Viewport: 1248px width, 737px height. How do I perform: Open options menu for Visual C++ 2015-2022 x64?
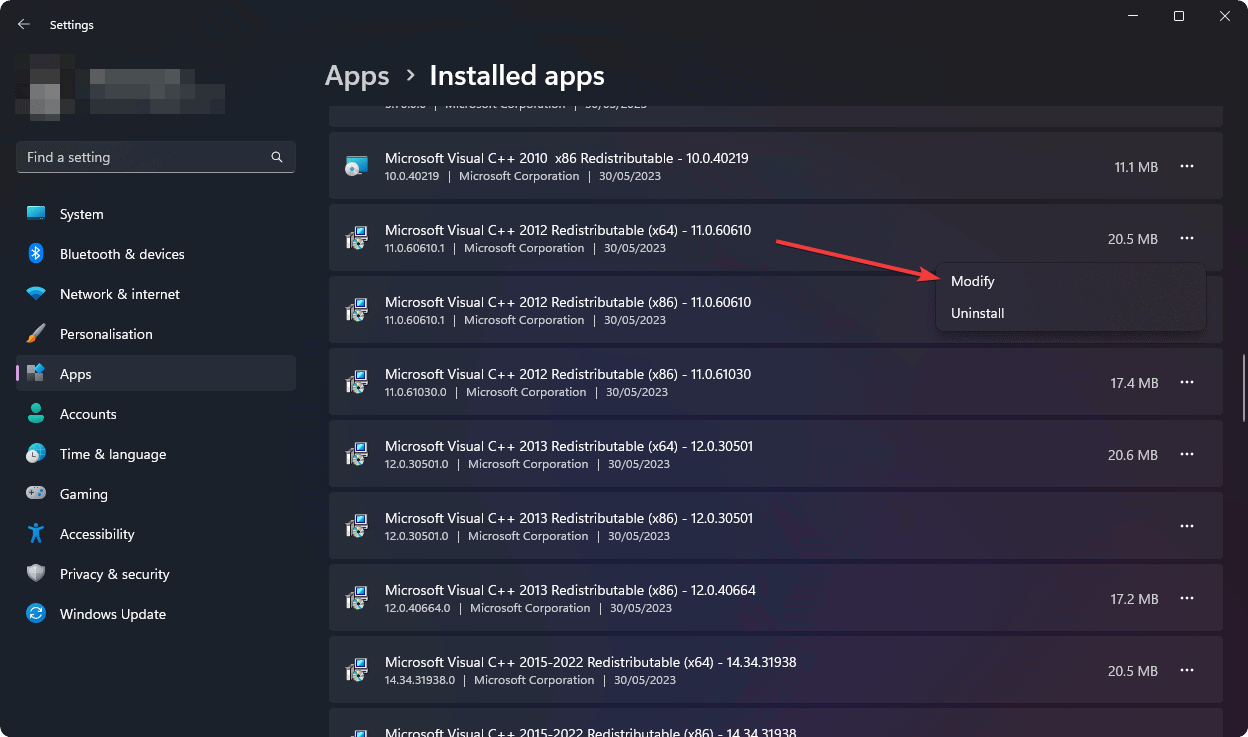pos(1186,670)
